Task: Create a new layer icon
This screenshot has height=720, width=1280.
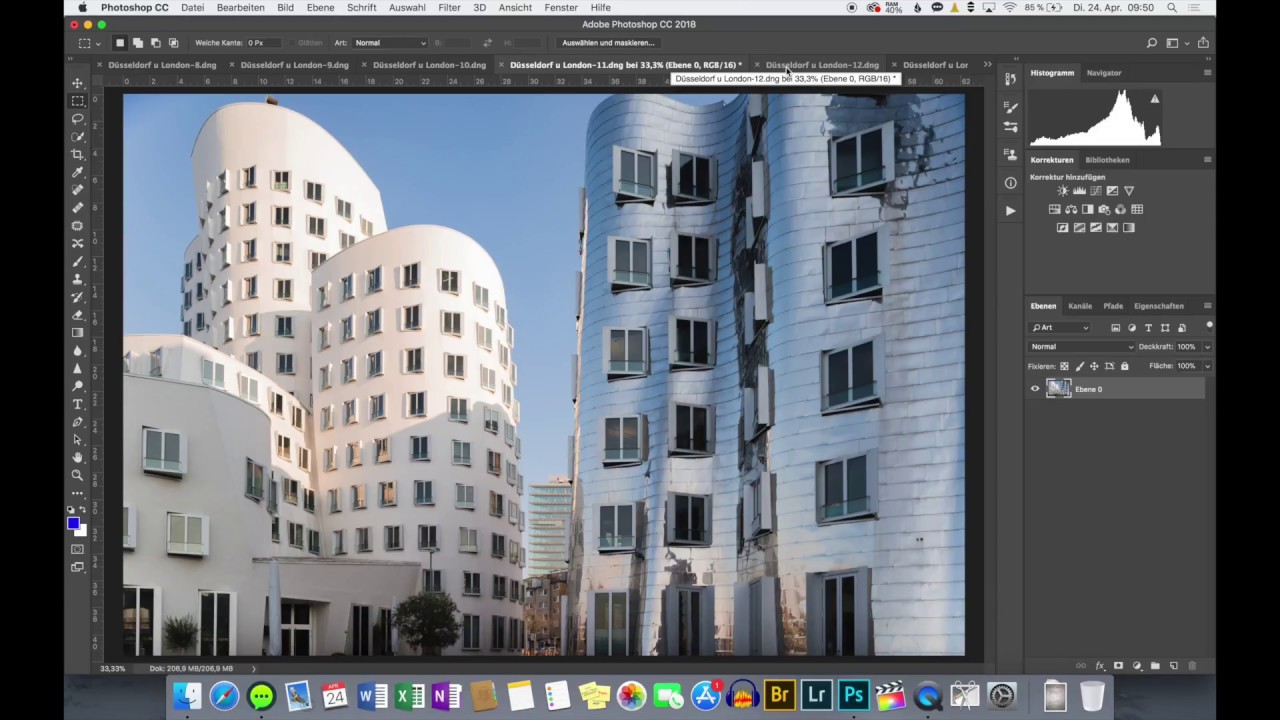Action: [x=1174, y=666]
